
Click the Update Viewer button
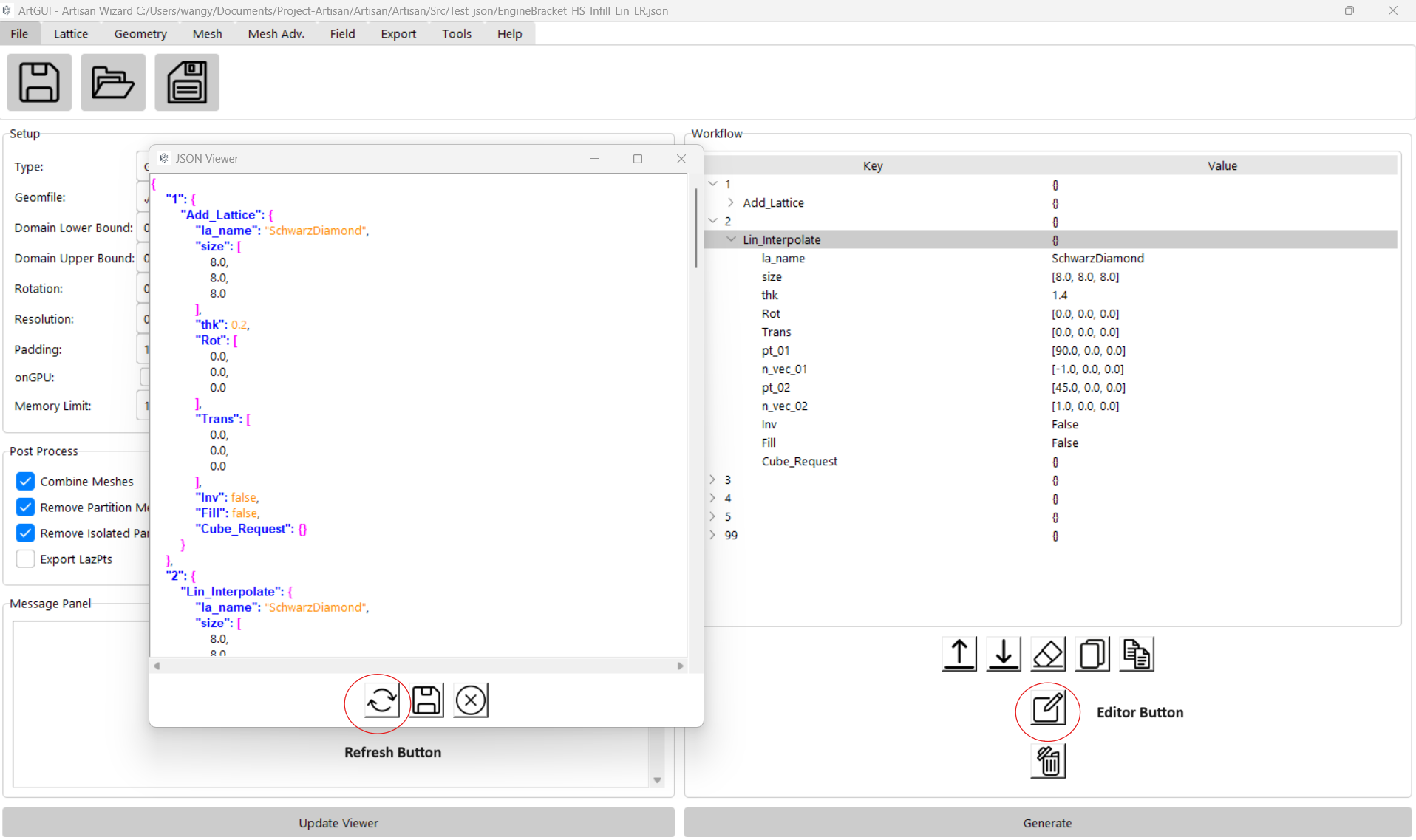pos(338,823)
